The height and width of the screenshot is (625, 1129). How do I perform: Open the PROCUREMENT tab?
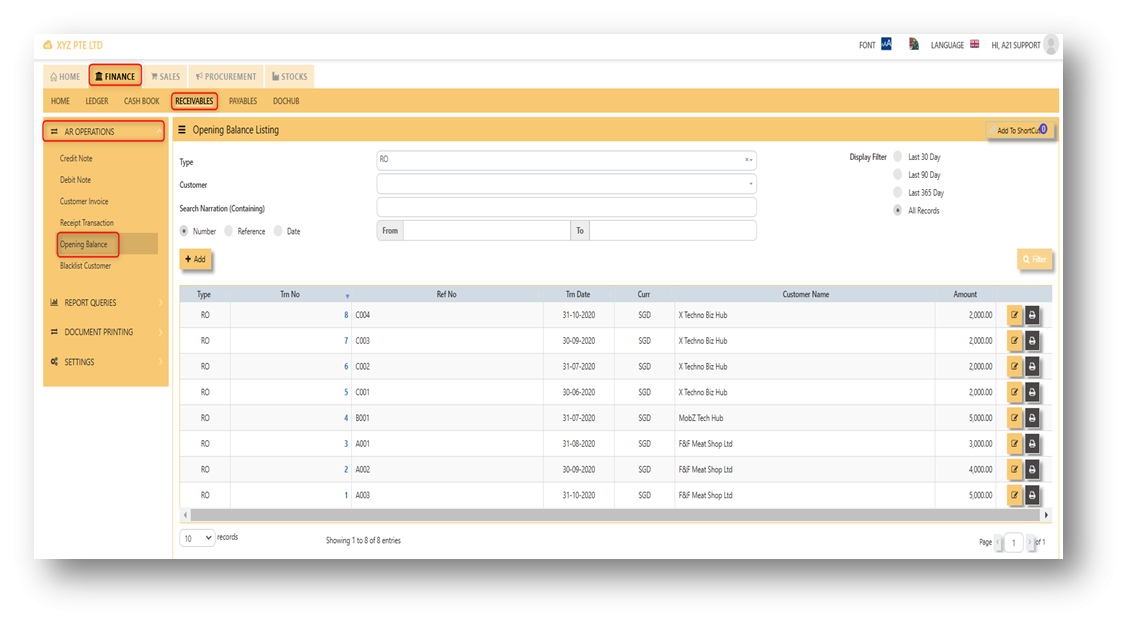pyautogui.click(x=226, y=76)
